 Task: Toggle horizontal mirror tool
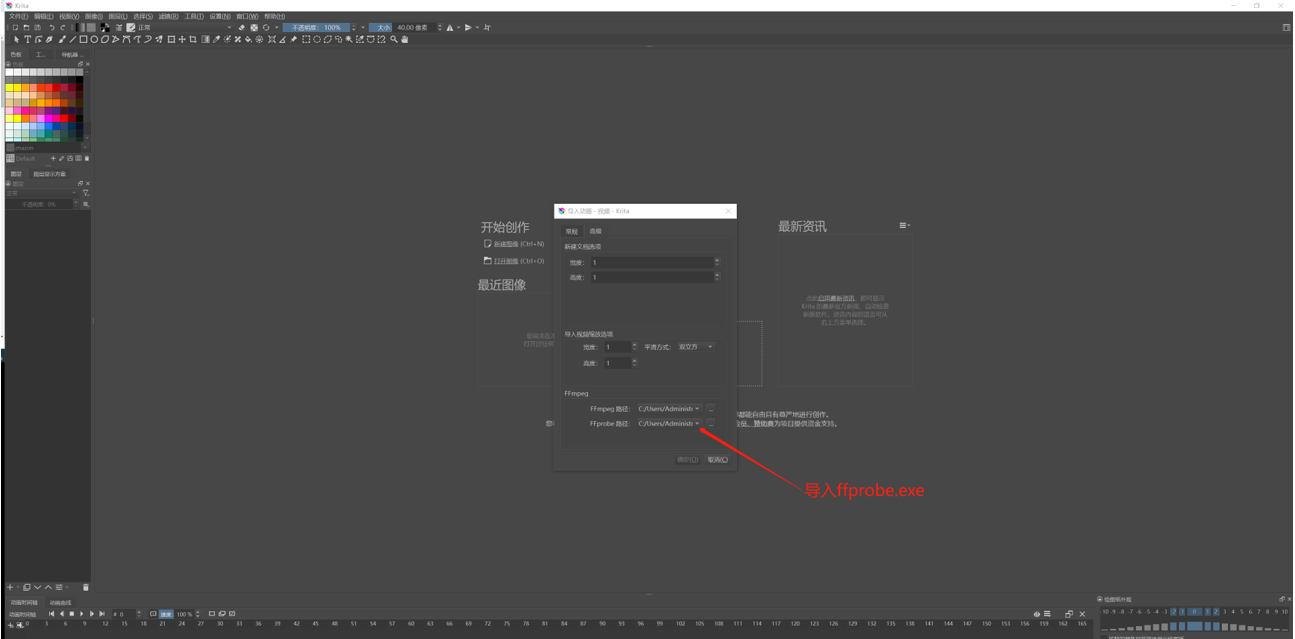[x=450, y=28]
